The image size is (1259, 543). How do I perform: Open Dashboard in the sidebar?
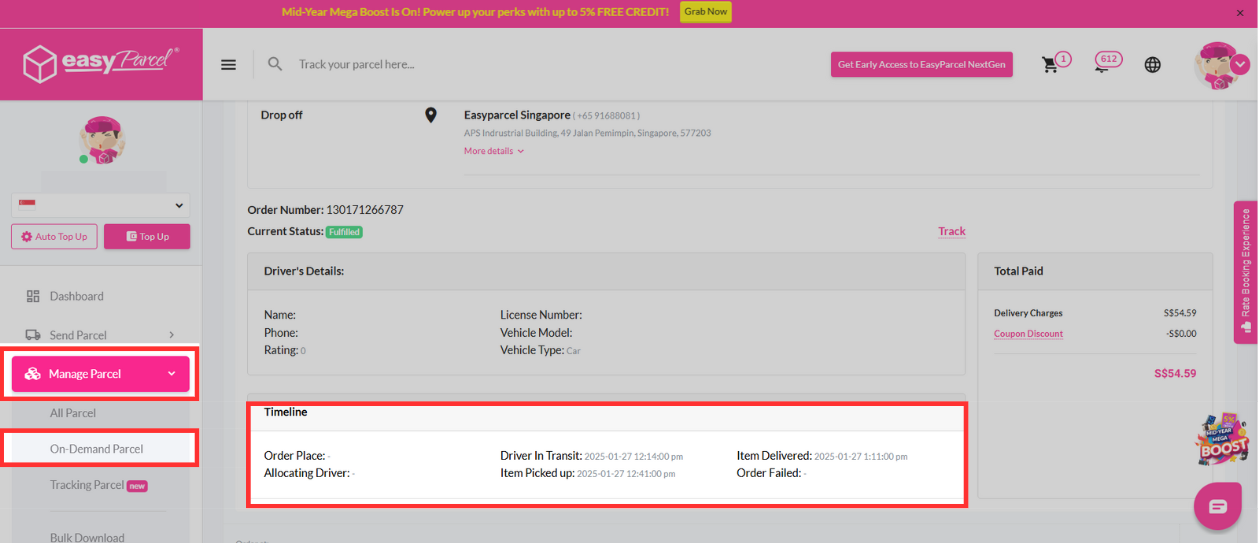pos(76,296)
